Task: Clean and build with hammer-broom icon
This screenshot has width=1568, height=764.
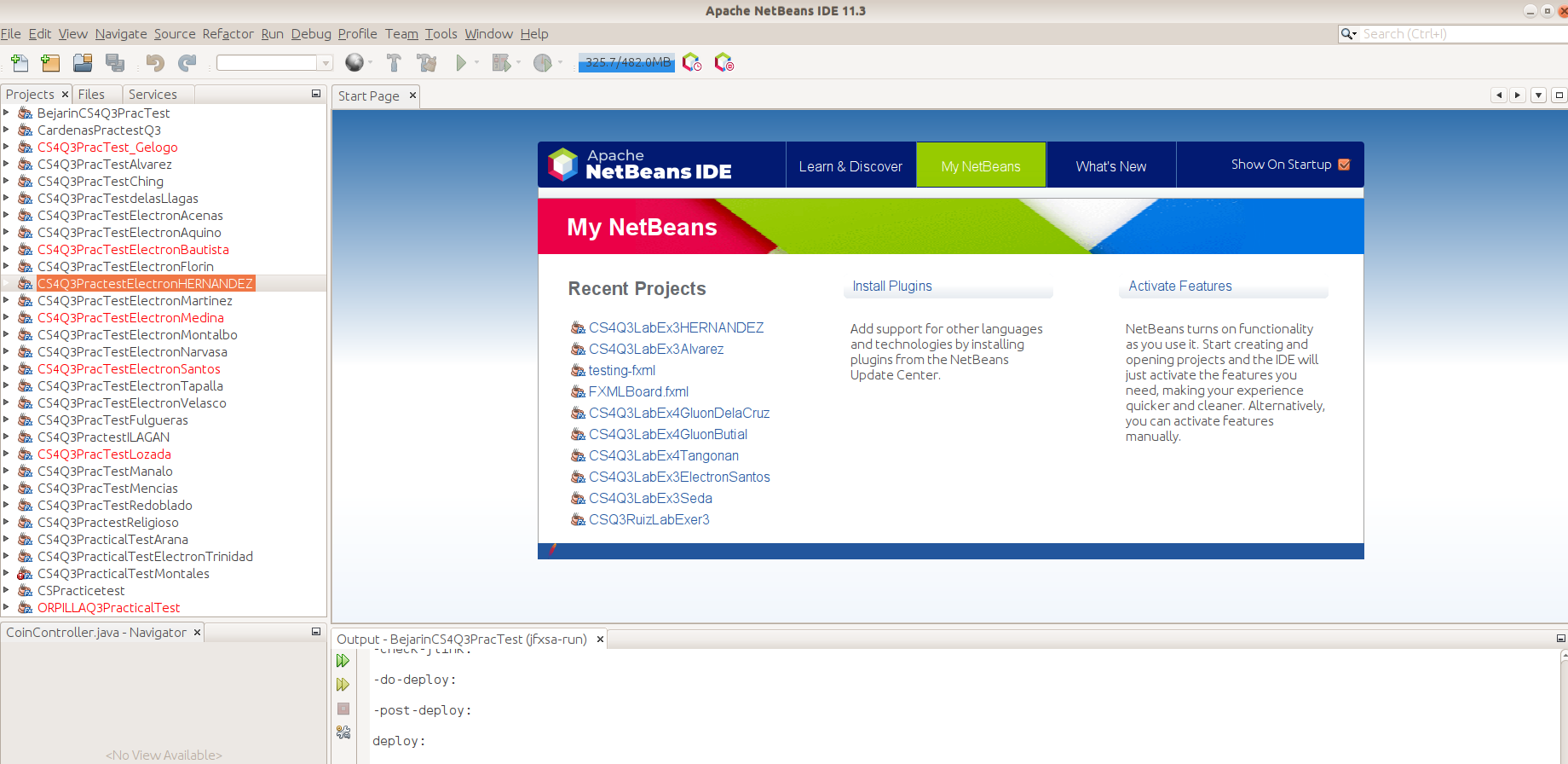Action: [426, 63]
